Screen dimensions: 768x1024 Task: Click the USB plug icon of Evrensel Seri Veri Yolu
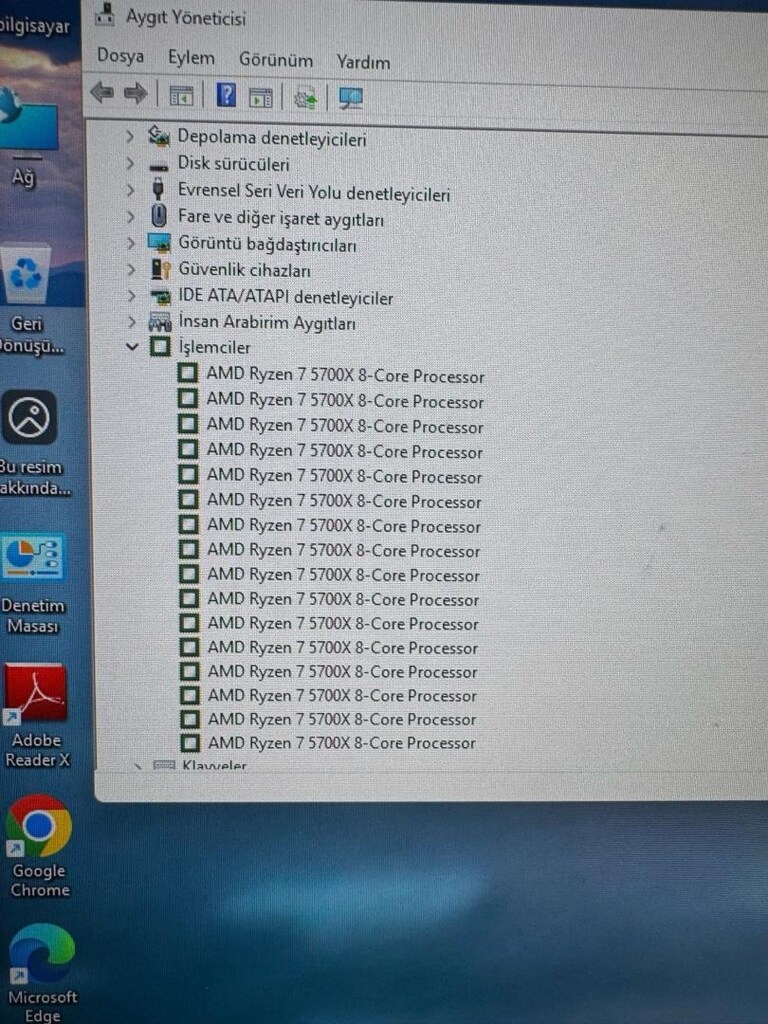click(158, 189)
